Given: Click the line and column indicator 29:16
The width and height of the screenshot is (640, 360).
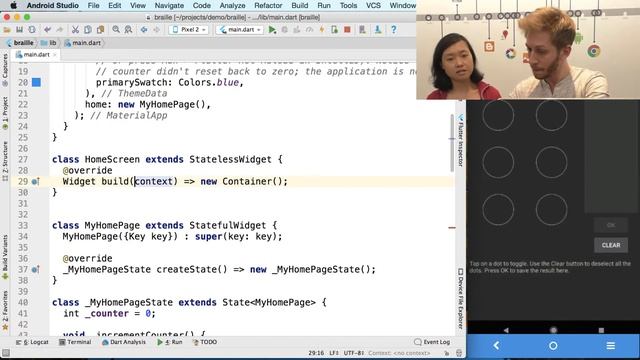Looking at the screenshot, I should click(x=316, y=353).
